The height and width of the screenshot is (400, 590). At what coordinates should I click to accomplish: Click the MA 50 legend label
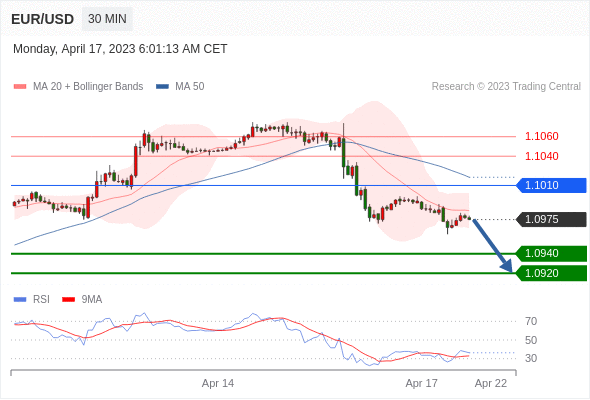click(x=190, y=87)
